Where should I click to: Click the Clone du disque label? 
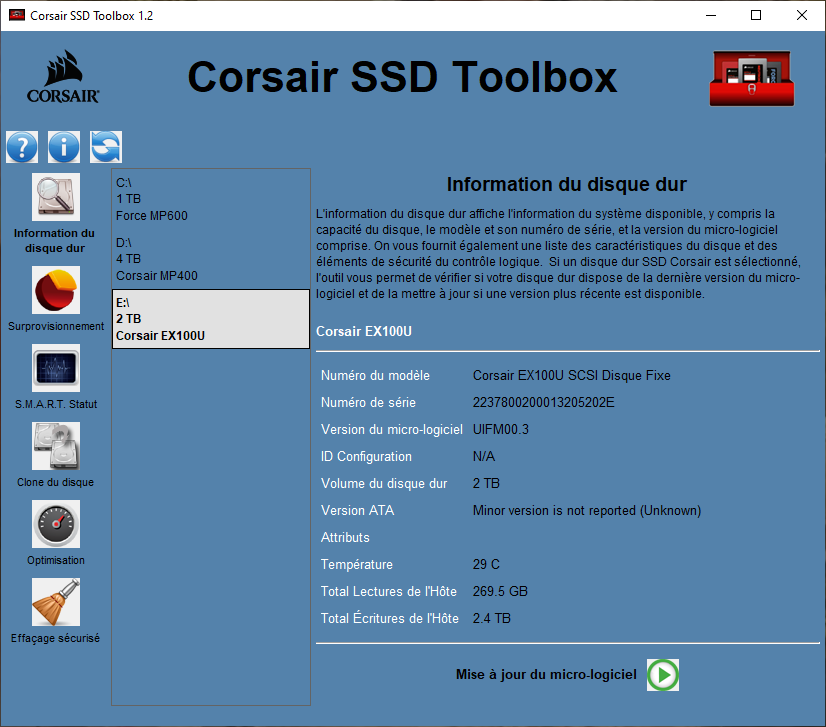tap(55, 482)
